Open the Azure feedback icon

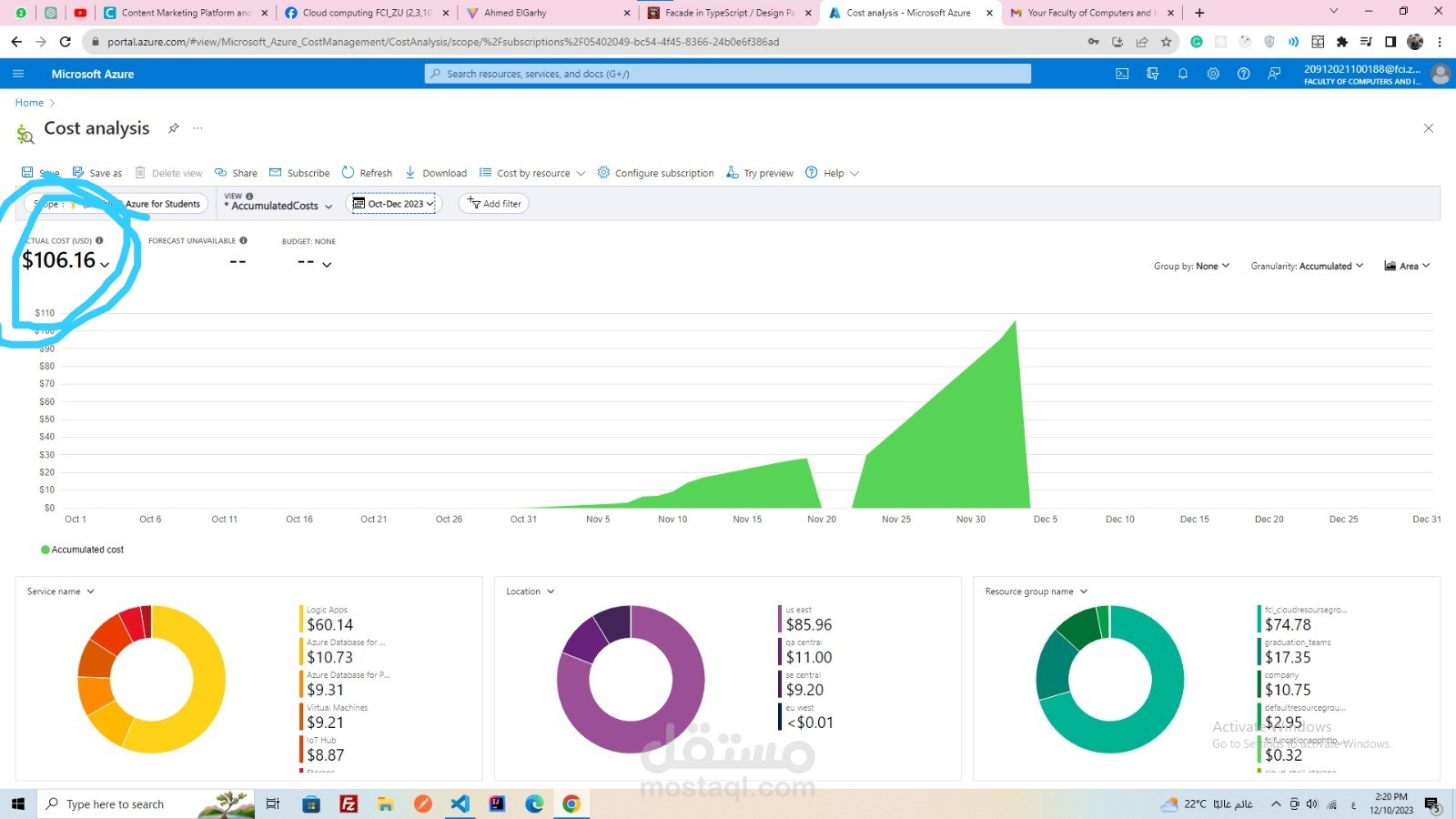click(1274, 74)
